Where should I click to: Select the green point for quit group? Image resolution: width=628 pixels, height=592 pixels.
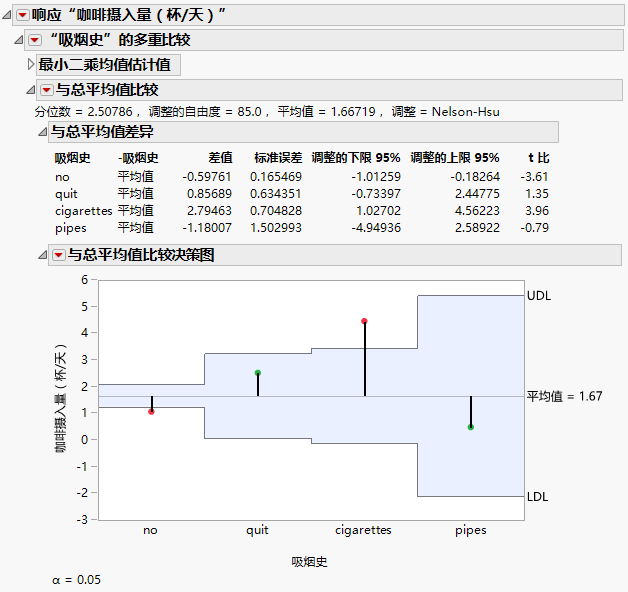(258, 373)
